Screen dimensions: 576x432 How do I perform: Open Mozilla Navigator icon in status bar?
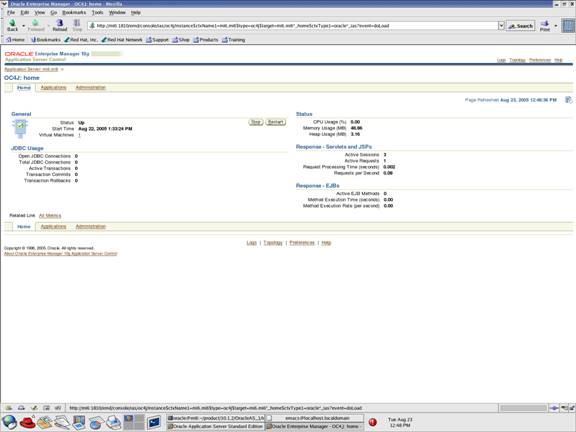tap(9, 408)
